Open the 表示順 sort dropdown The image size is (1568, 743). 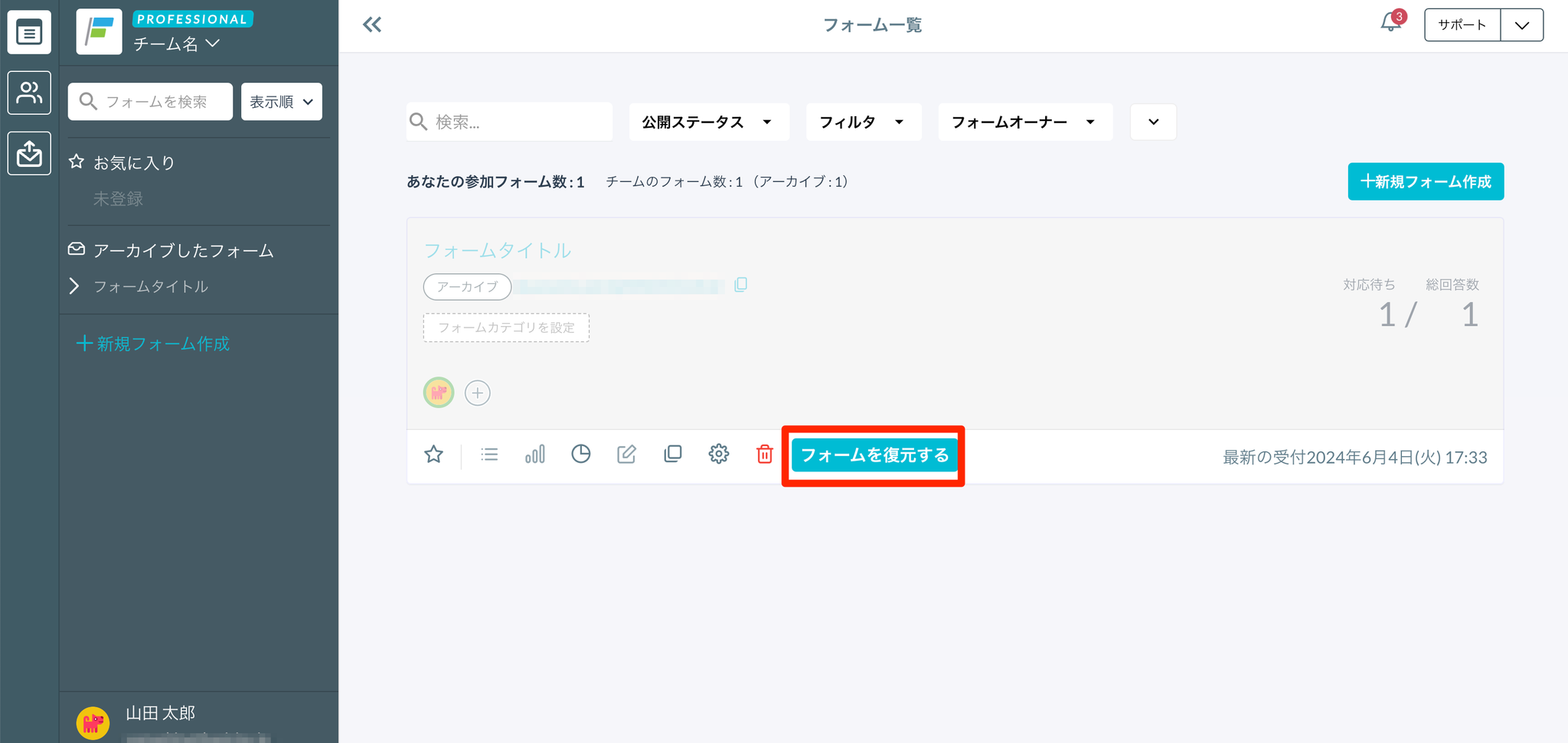tap(281, 102)
